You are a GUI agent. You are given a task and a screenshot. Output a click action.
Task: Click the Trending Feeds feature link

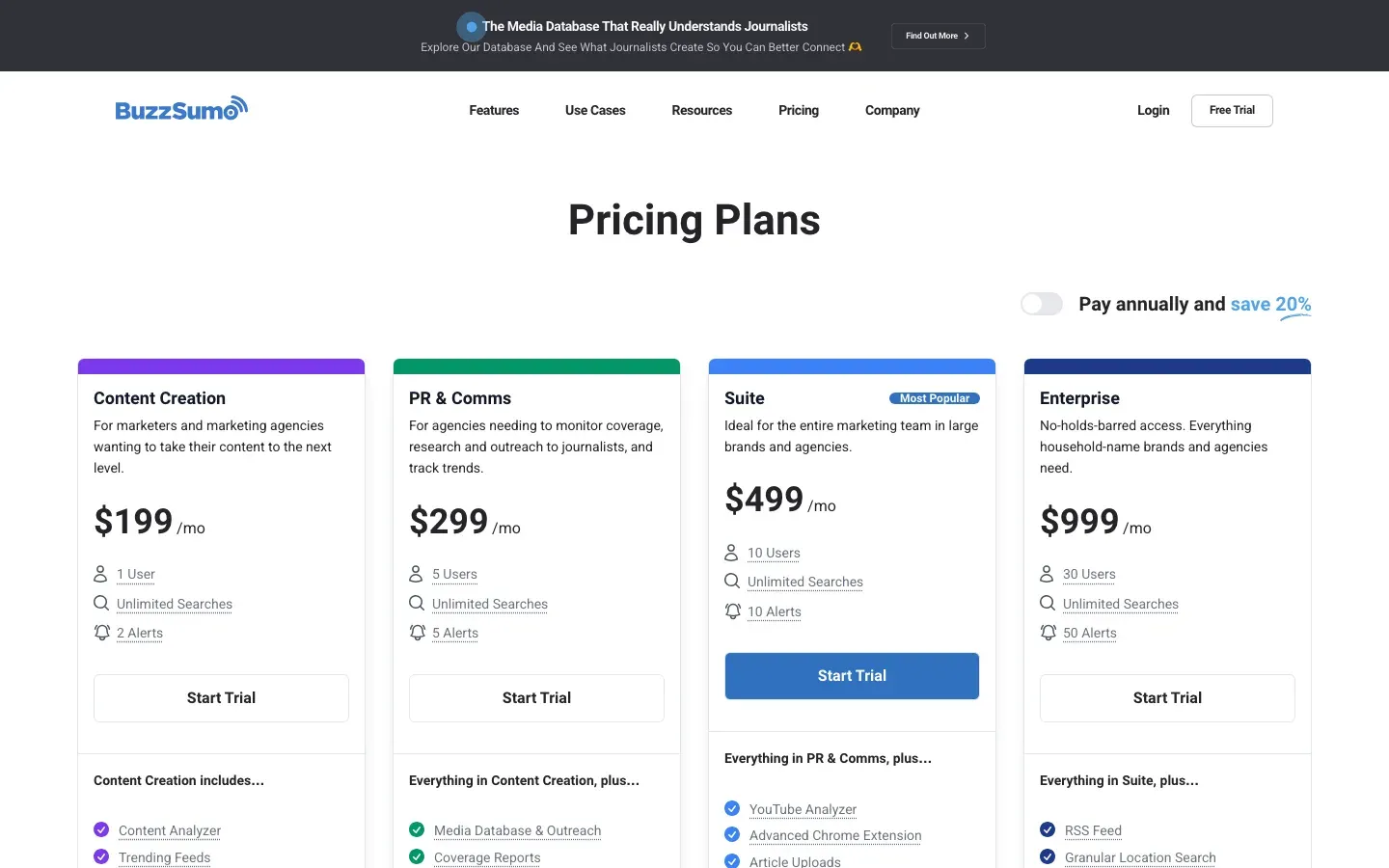pyautogui.click(x=164, y=857)
